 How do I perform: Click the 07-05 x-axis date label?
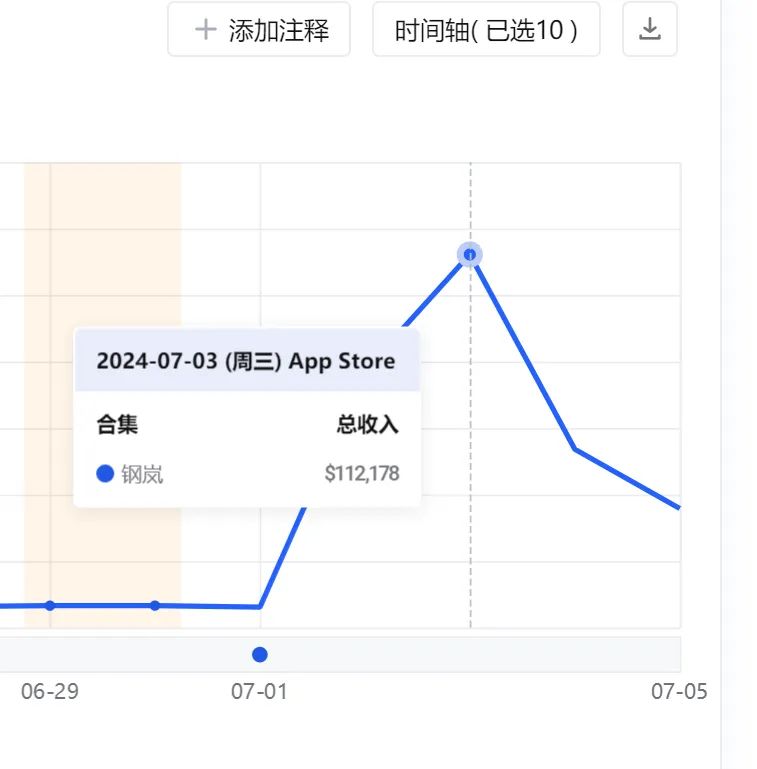point(679,691)
